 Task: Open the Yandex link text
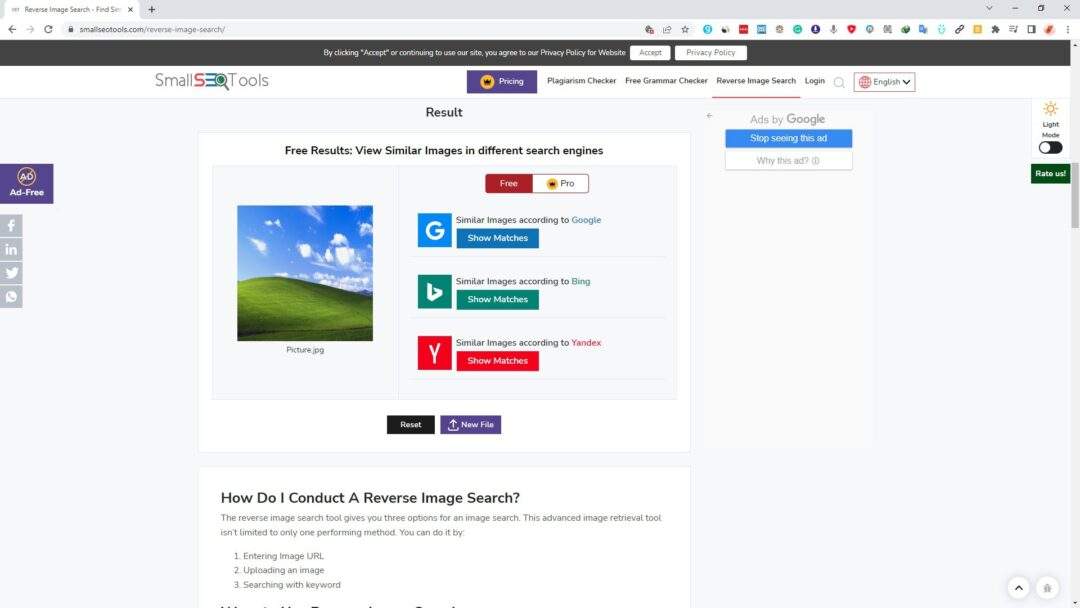coord(586,342)
